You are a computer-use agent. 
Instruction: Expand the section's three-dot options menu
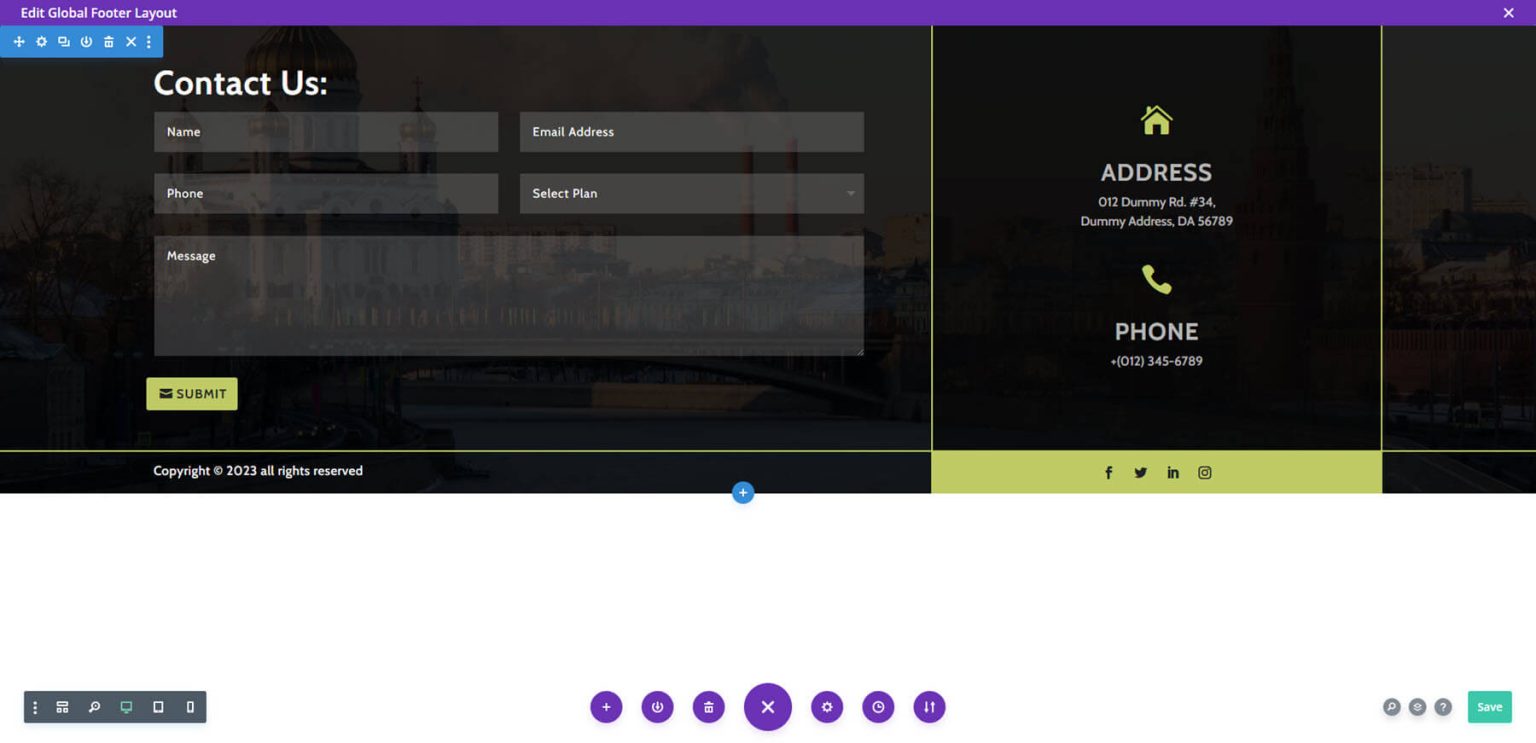(149, 42)
